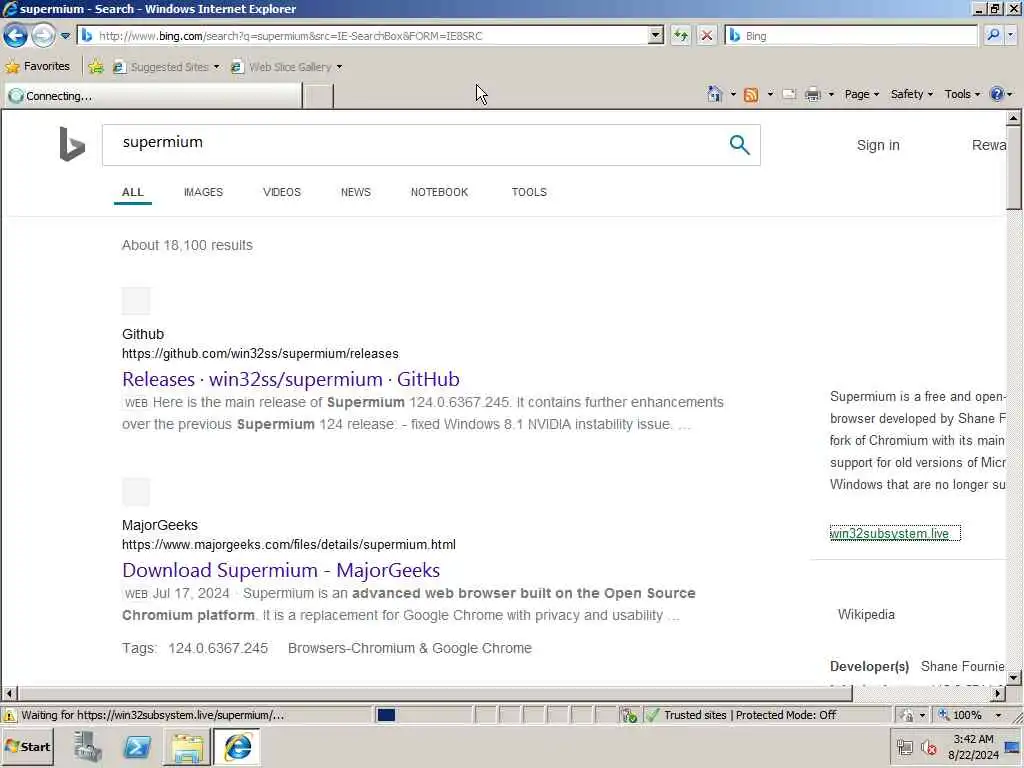Click the status bar warning icon

(9, 715)
